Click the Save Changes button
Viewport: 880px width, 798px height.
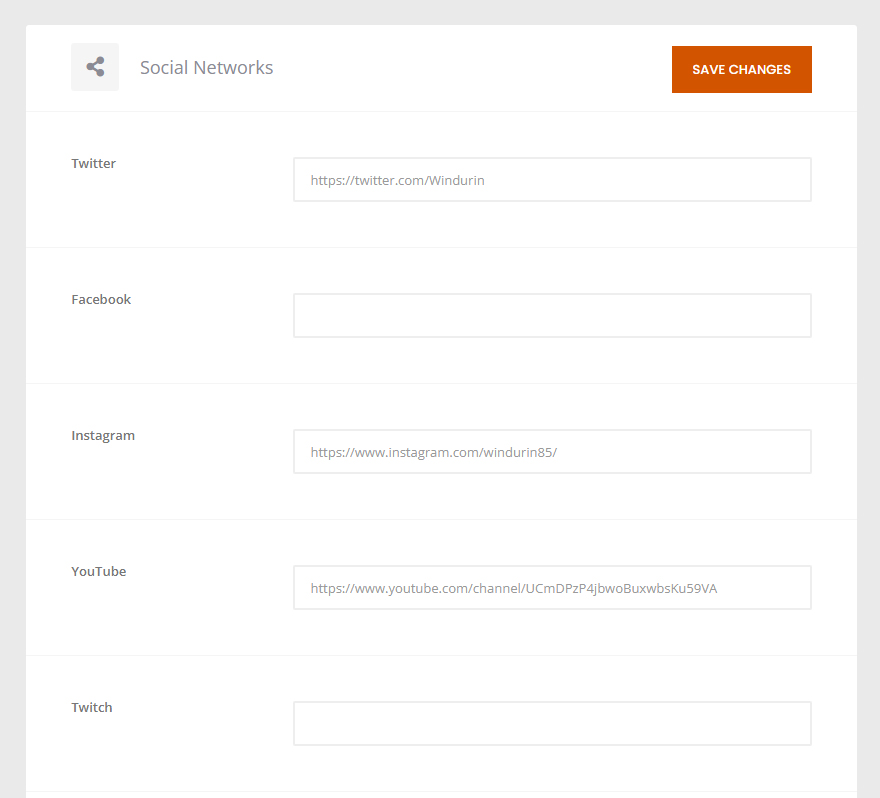741,70
